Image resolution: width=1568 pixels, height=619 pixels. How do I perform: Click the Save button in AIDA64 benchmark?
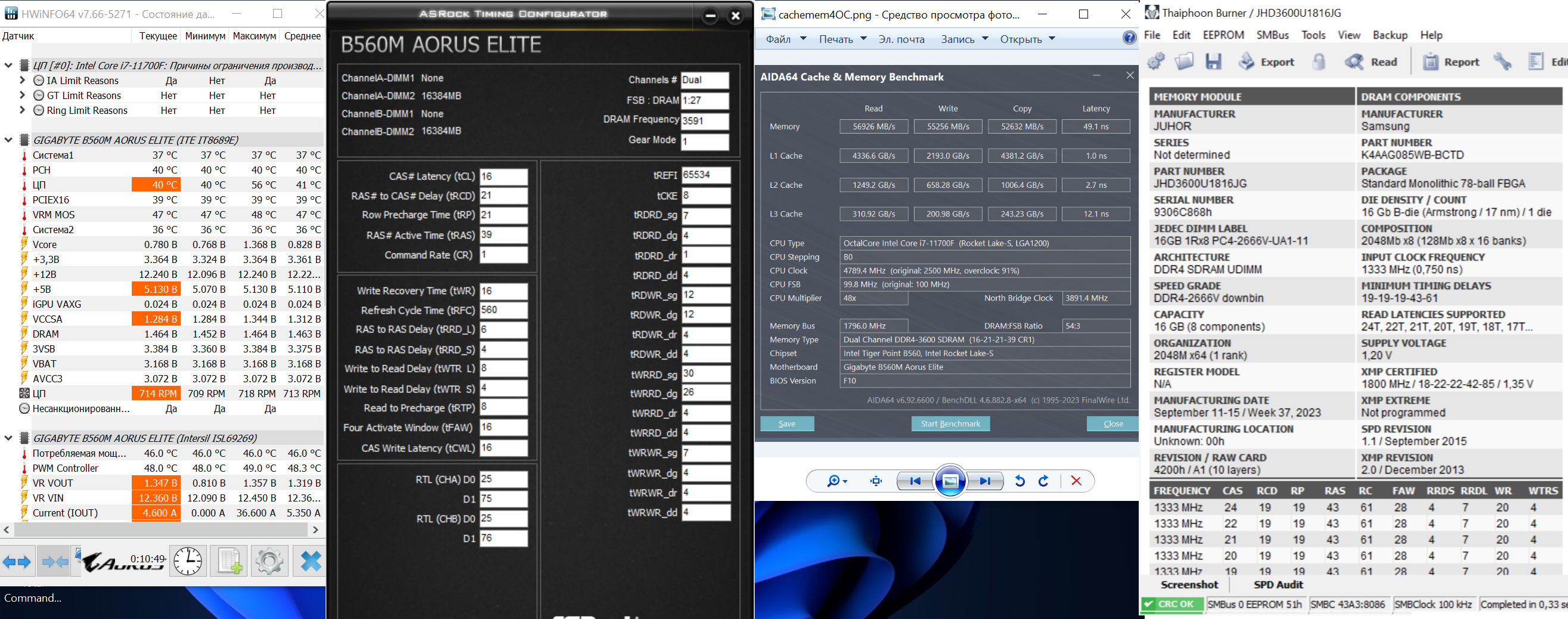pos(787,423)
